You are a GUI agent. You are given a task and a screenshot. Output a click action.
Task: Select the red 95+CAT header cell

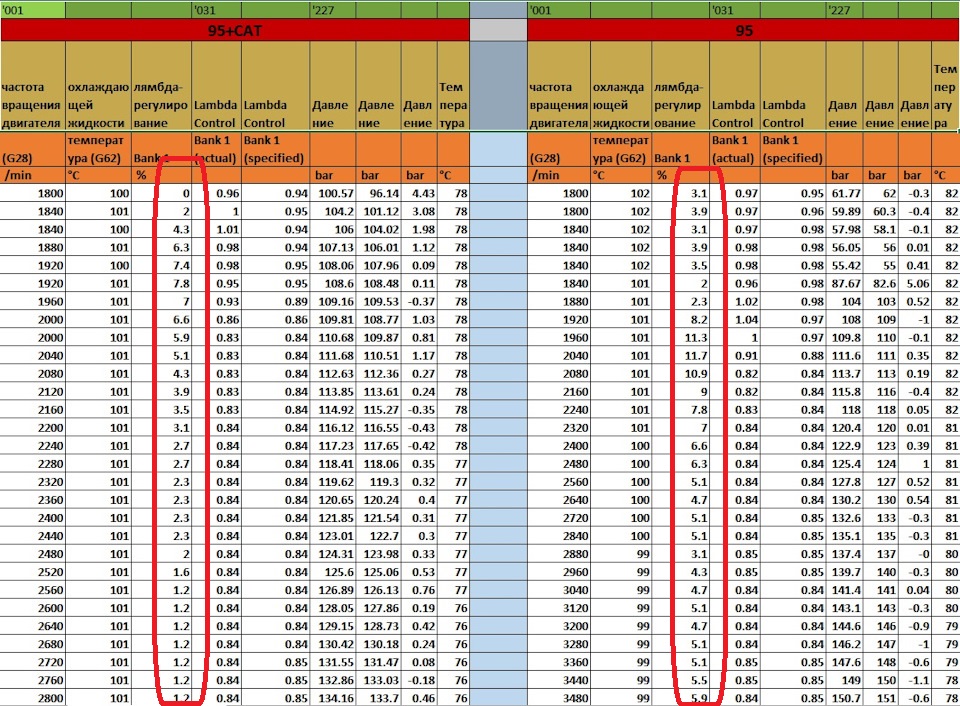click(235, 30)
